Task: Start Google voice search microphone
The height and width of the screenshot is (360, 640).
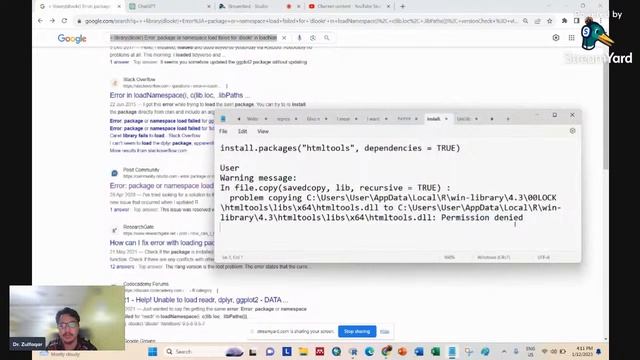Action: pos(299,38)
